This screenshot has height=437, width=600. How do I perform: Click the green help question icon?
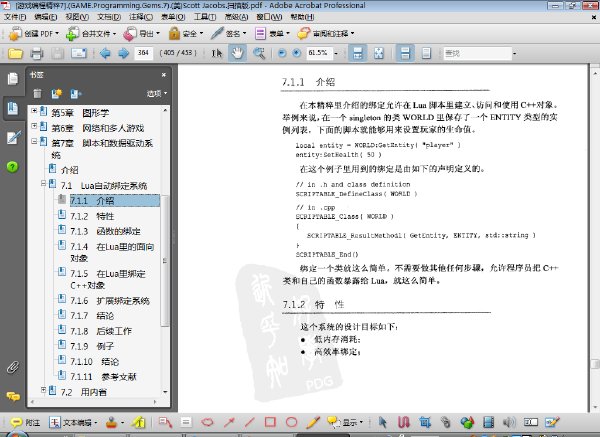point(12,166)
